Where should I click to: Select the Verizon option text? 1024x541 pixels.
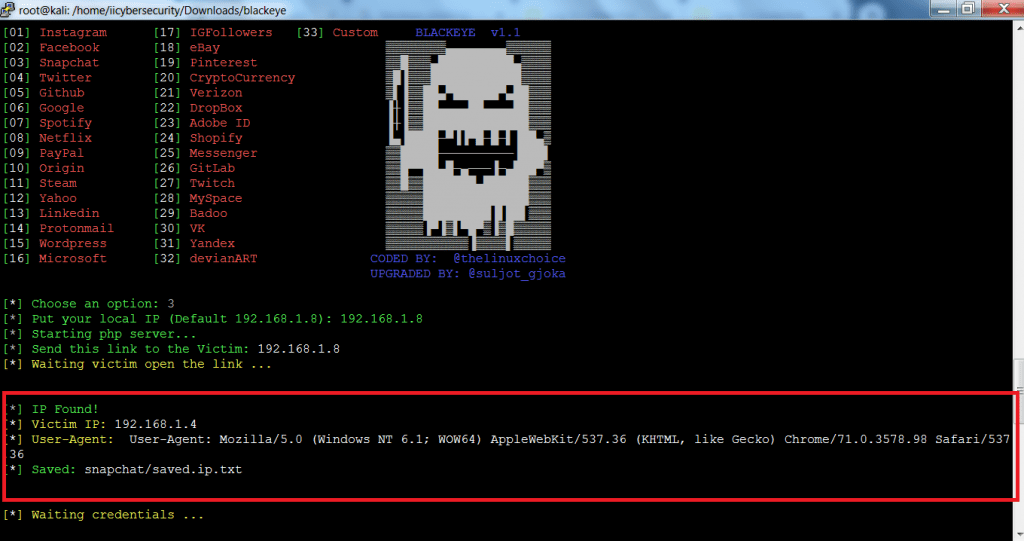[x=216, y=92]
